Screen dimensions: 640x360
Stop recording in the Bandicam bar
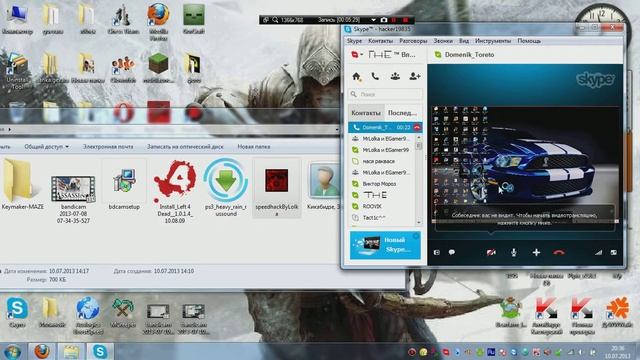[405, 20]
